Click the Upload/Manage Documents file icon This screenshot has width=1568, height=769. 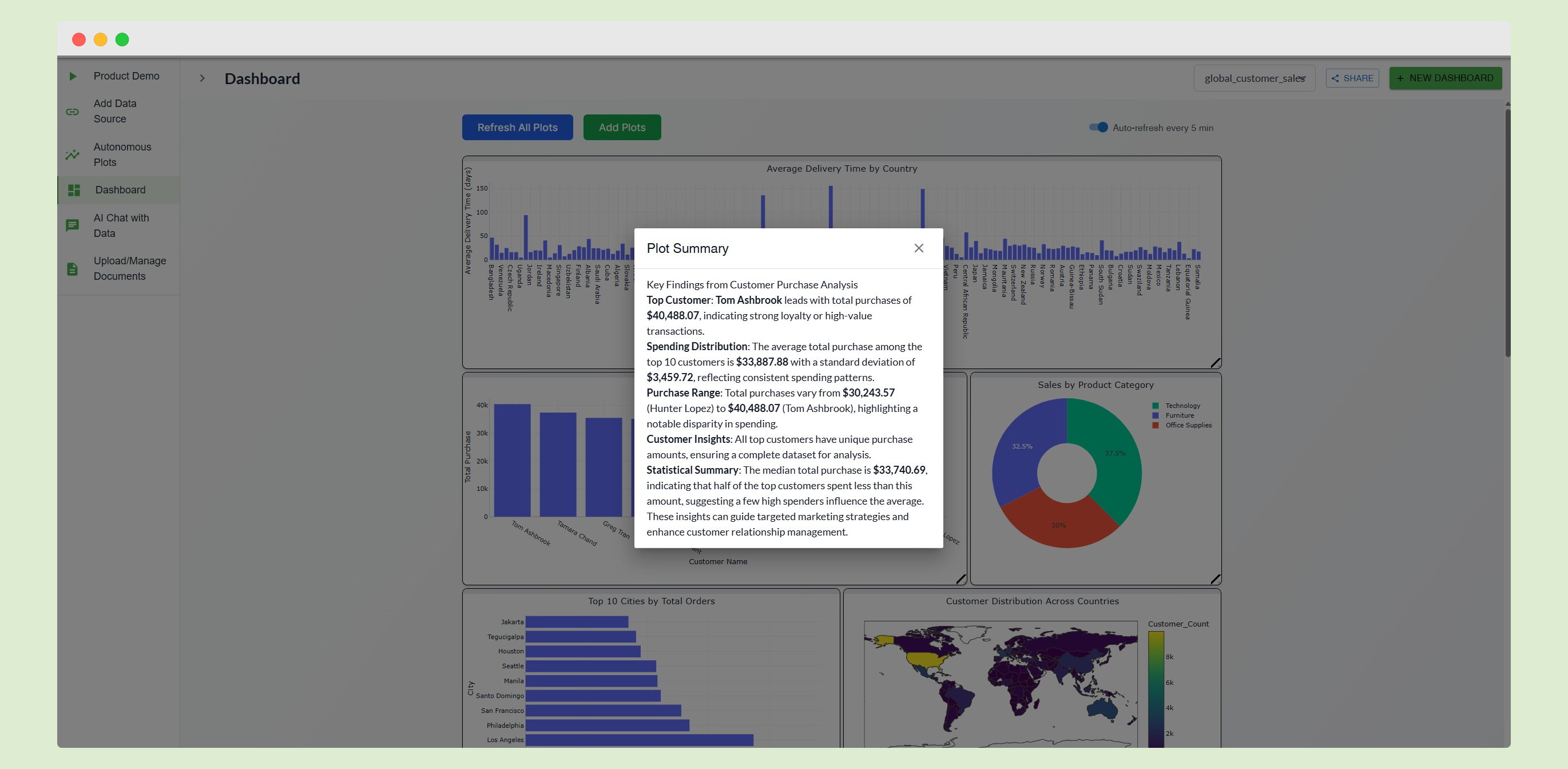(73, 268)
